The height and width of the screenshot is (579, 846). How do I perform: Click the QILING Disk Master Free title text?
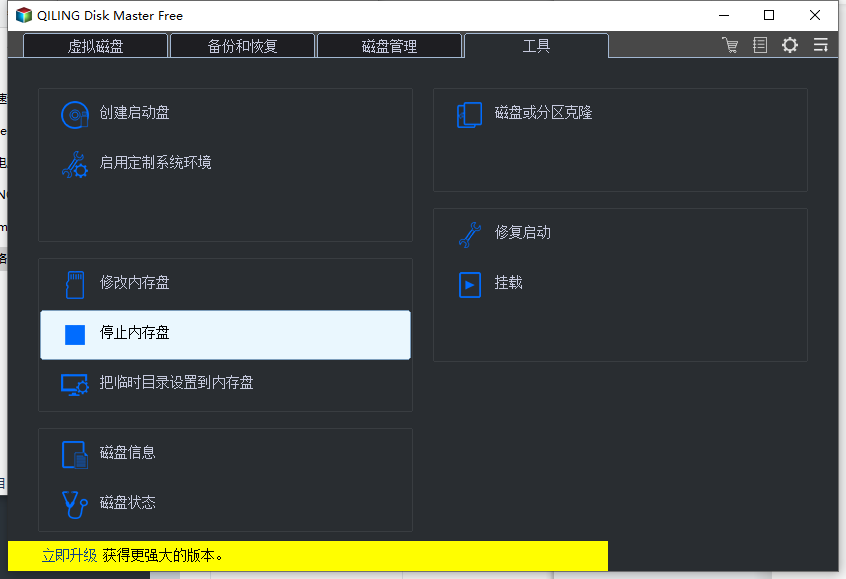(x=110, y=16)
